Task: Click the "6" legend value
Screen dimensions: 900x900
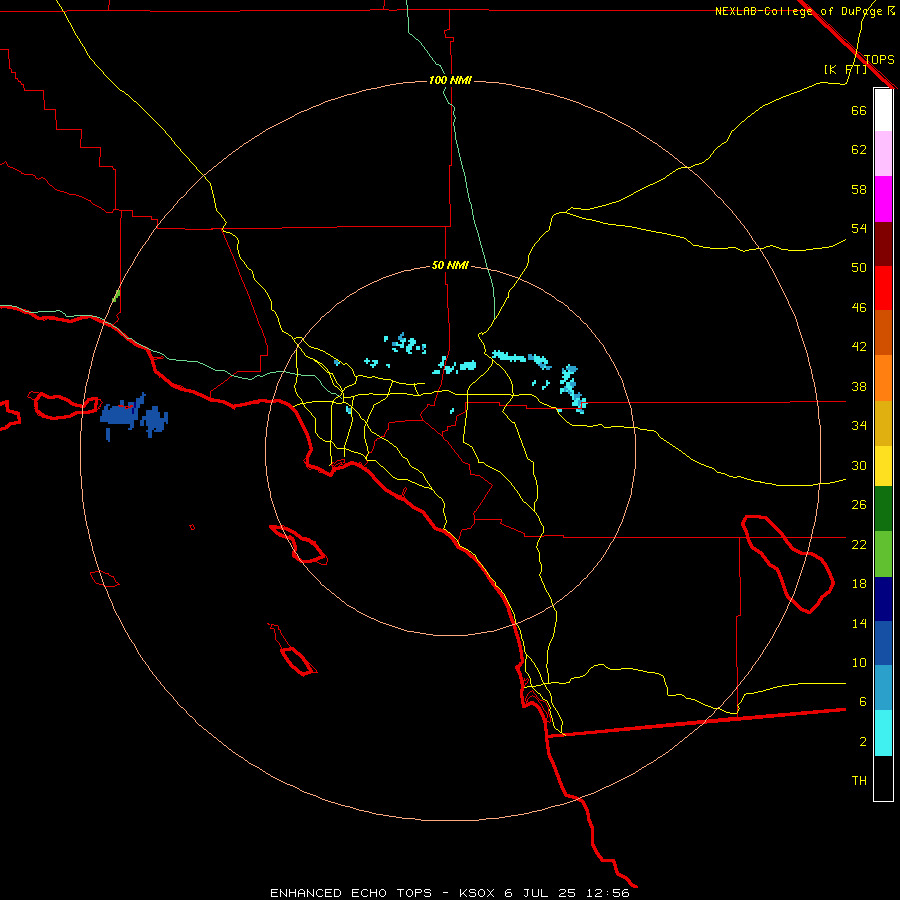Action: pos(862,702)
